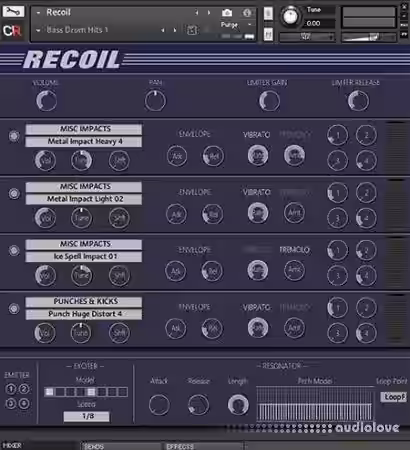Go to previous instrument arrow next to Recoil

(197, 13)
